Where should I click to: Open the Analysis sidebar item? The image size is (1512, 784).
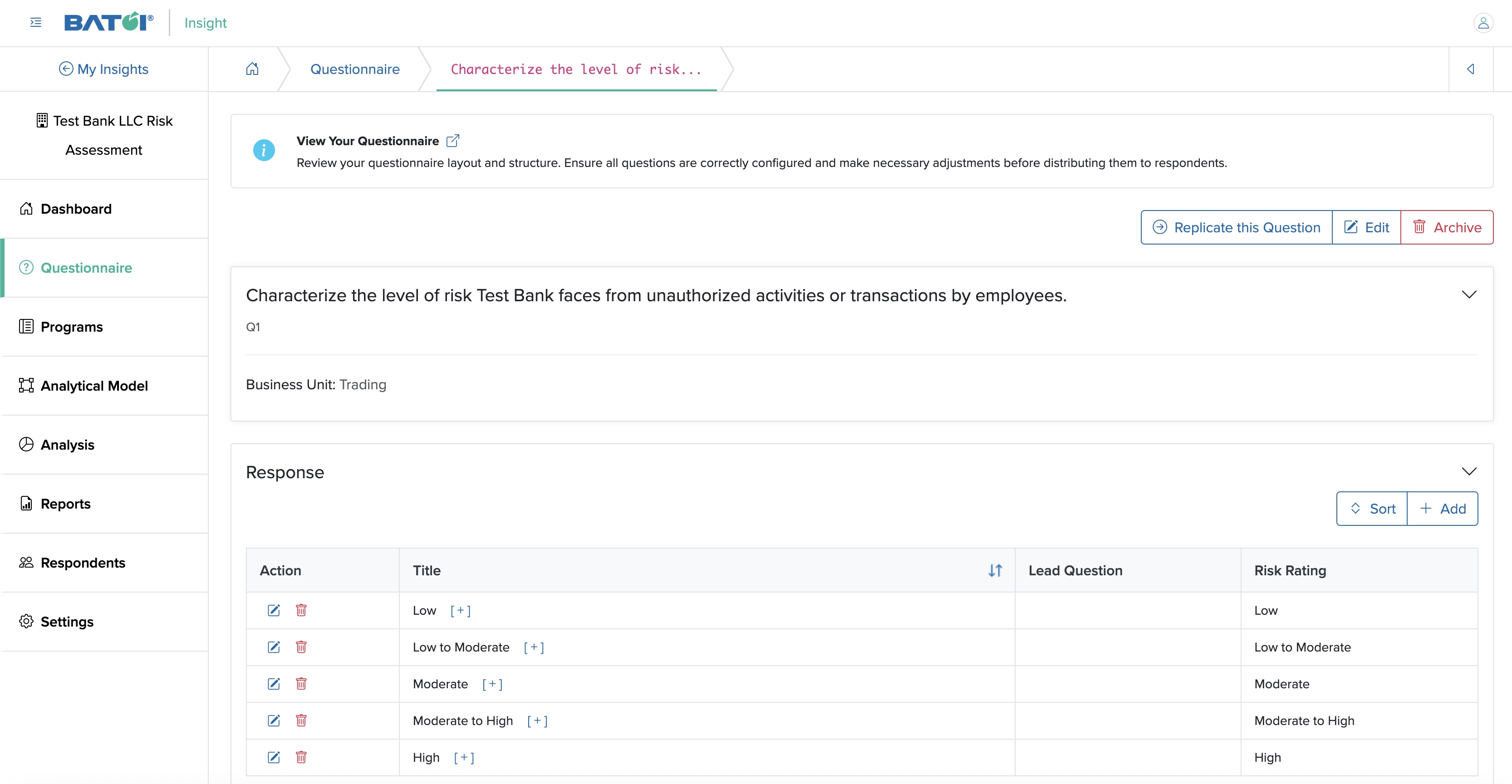click(x=104, y=445)
